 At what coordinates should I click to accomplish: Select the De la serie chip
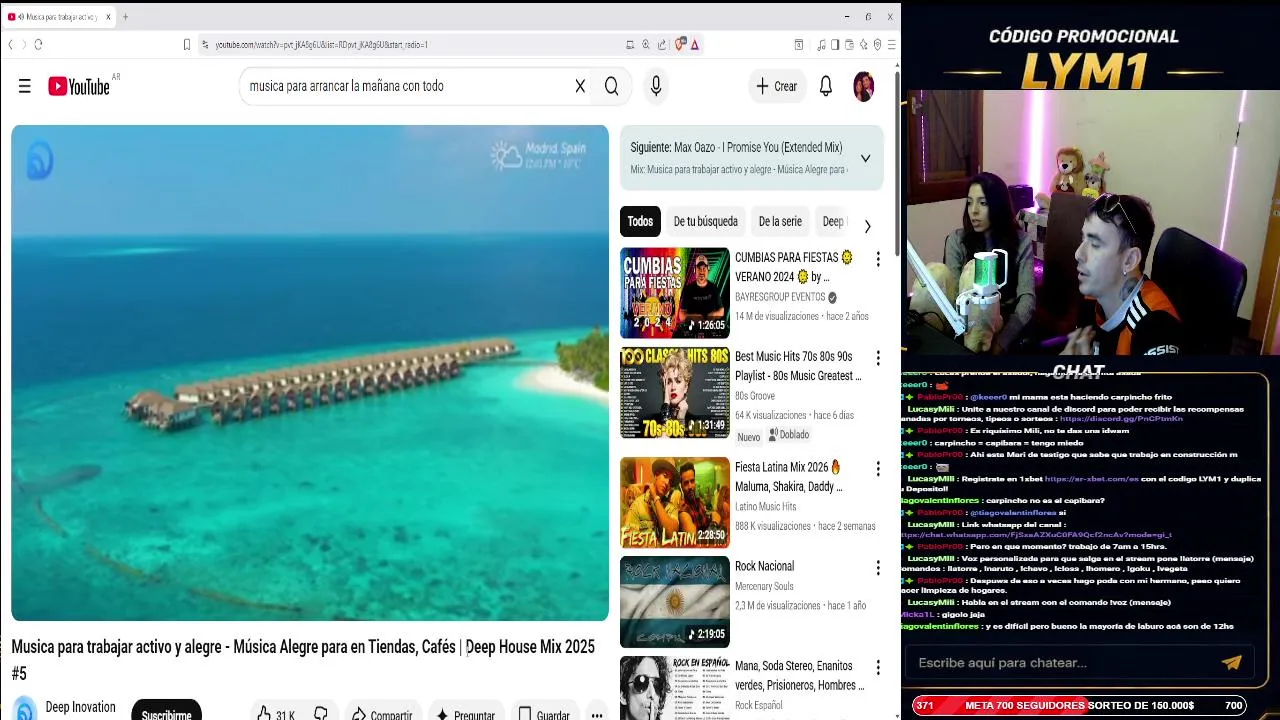click(x=780, y=221)
